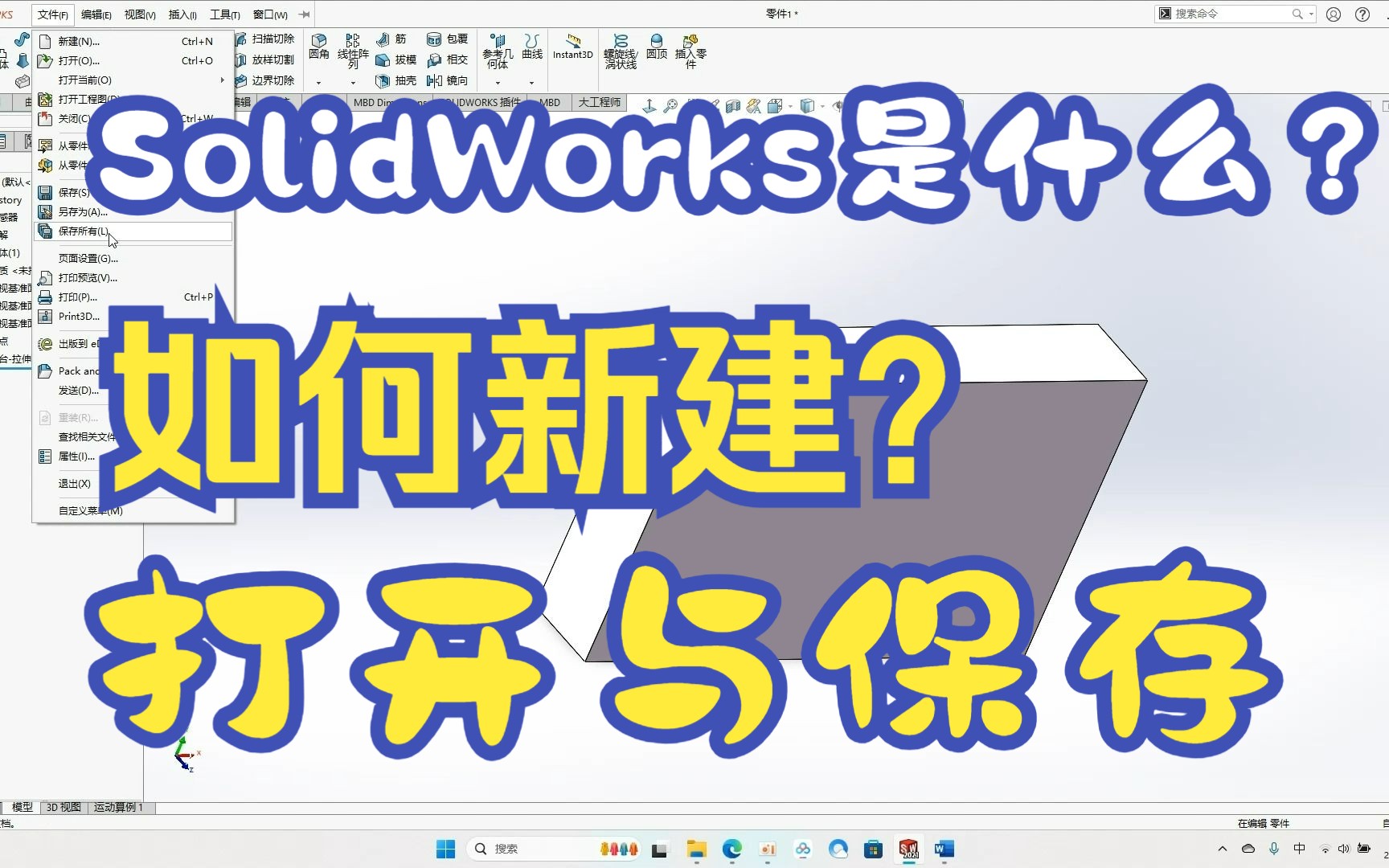1389x868 pixels.
Task: Click the SolidWorks 2021 taskbar icon
Action: (x=909, y=849)
